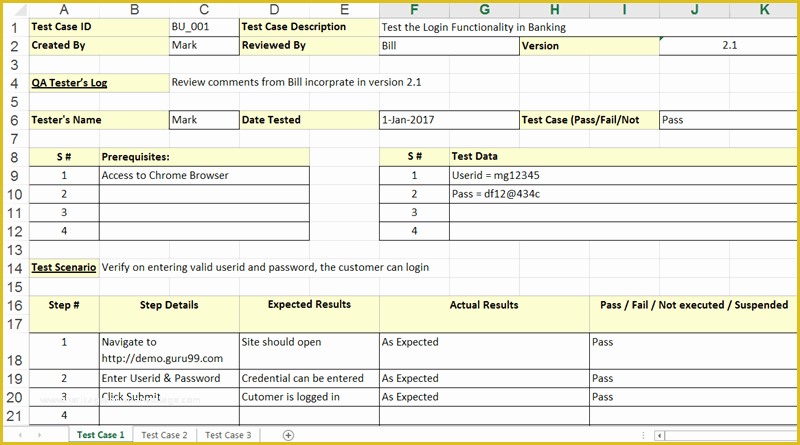
Task: Select the review comments from Bill cell
Action: (296, 83)
